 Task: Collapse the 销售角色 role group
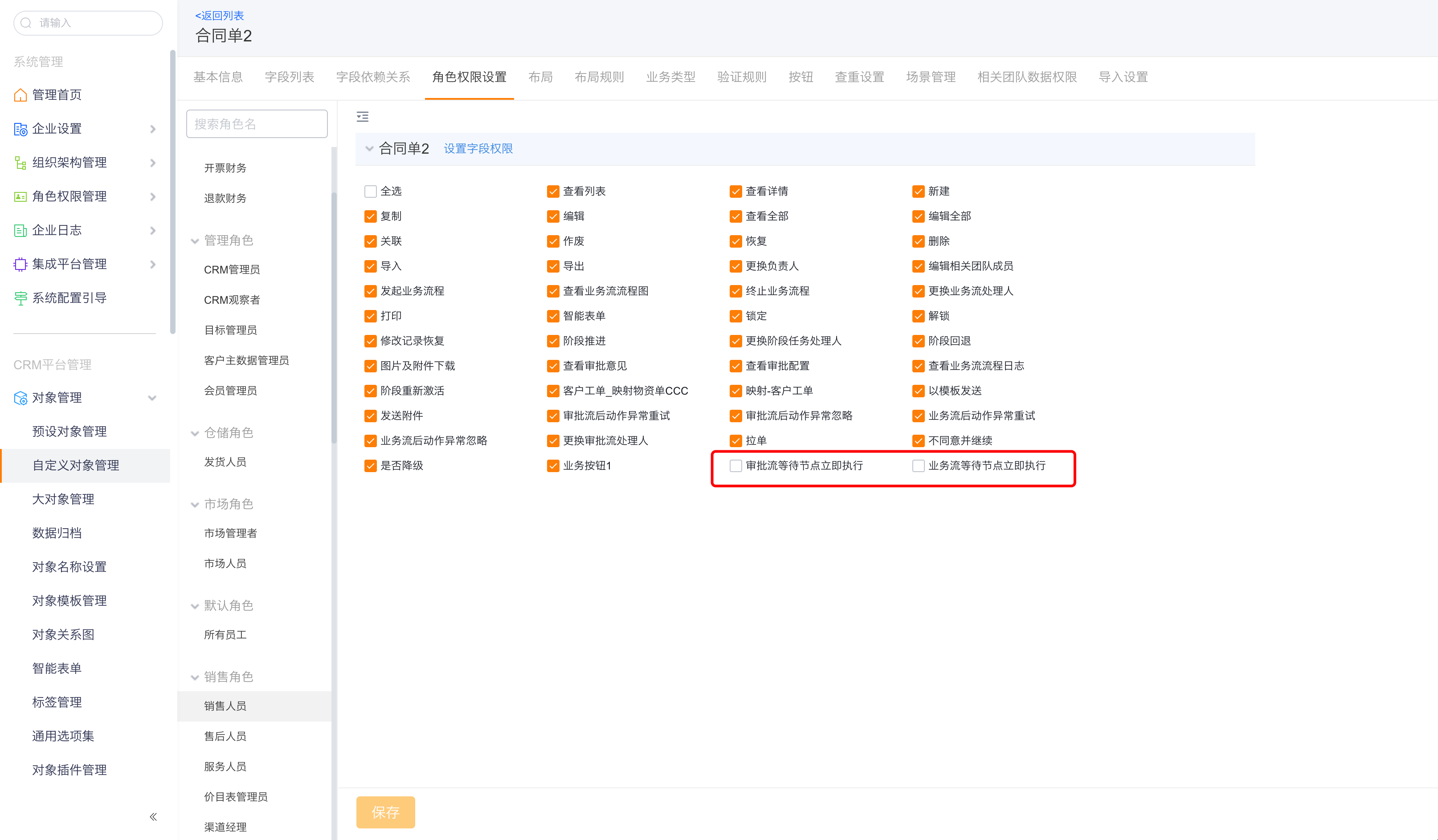click(195, 677)
